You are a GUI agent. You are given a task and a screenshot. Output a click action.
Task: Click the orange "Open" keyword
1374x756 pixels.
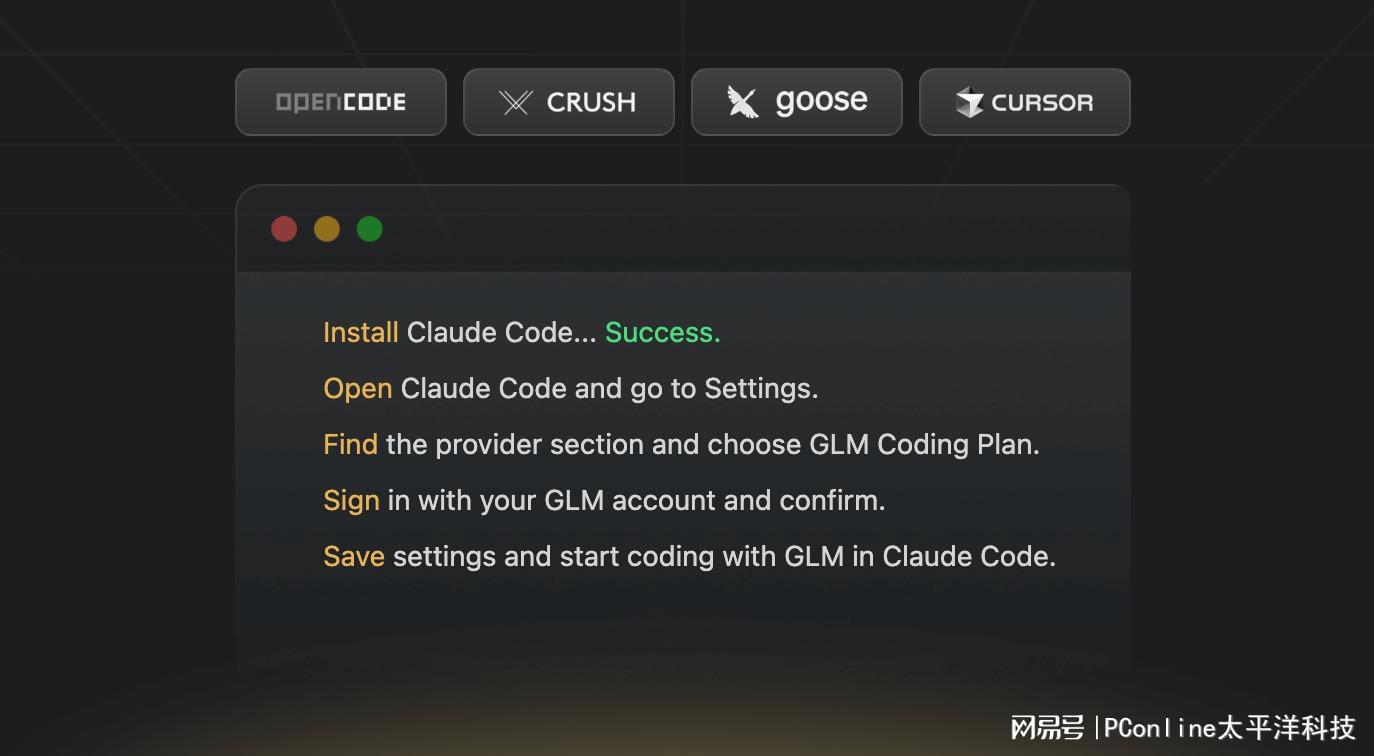[357, 388]
